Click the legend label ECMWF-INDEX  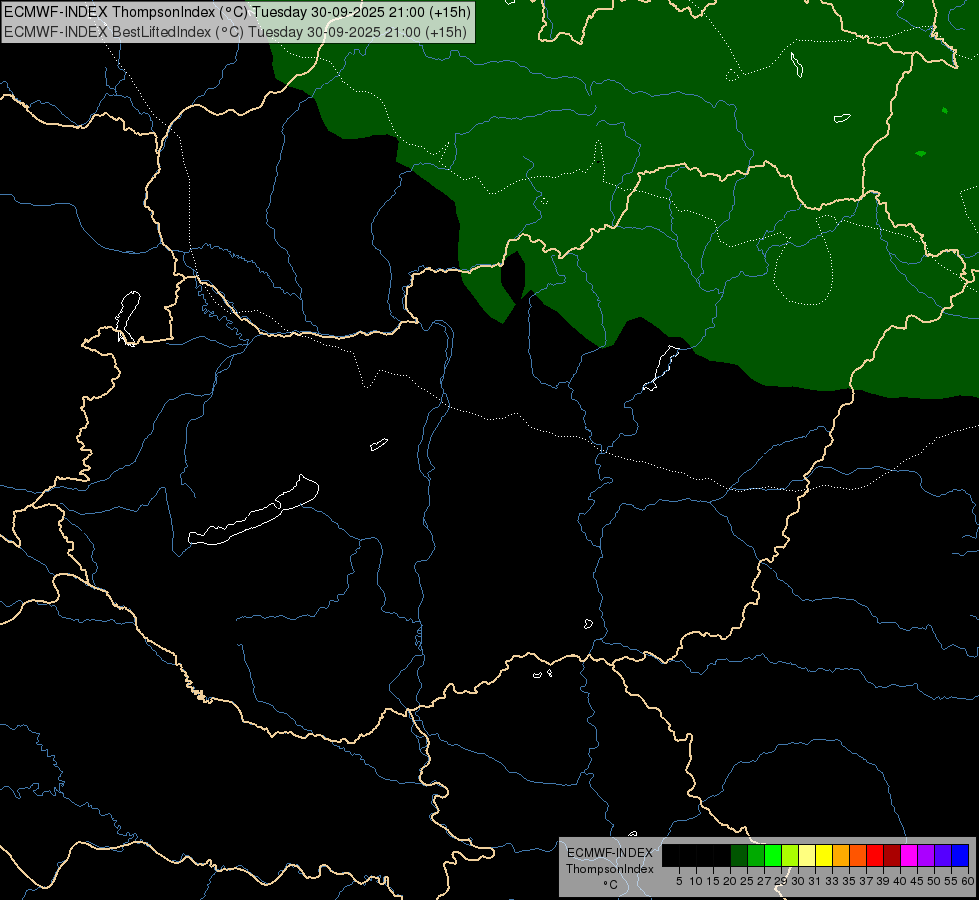(610, 853)
